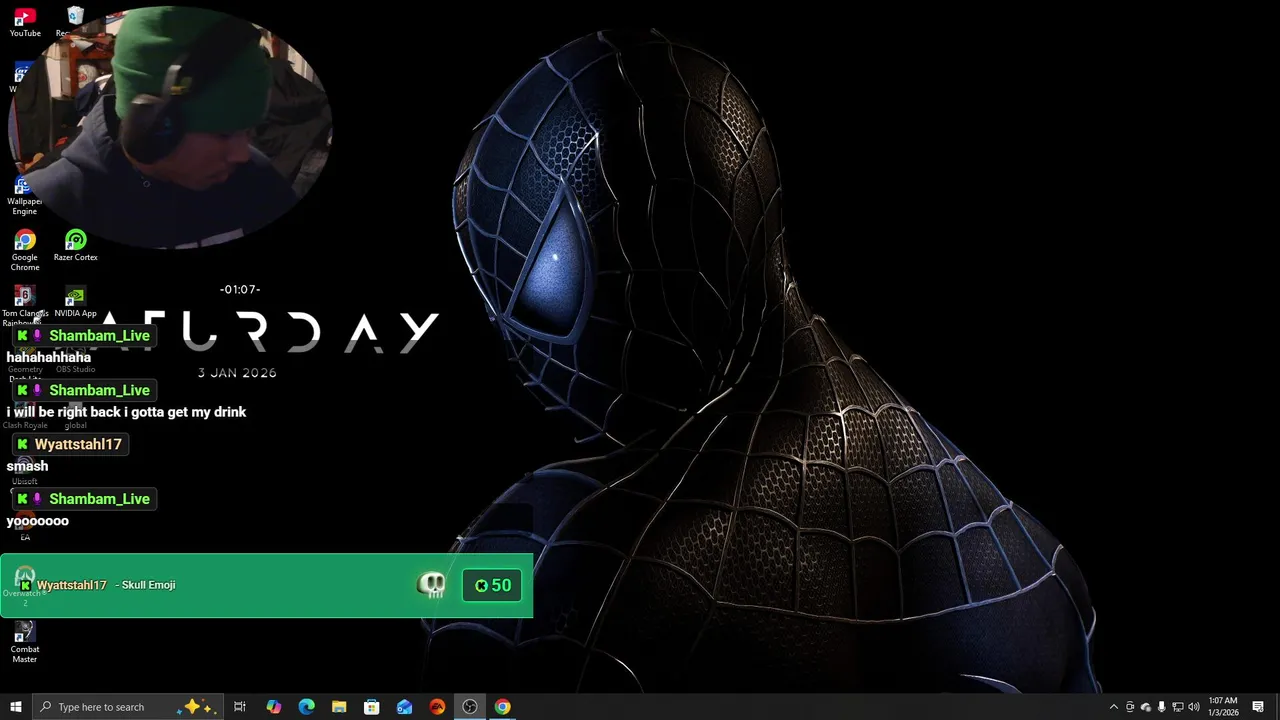Open the OneDrive tray icon
This screenshot has height=720, width=1280.
click(1146, 707)
